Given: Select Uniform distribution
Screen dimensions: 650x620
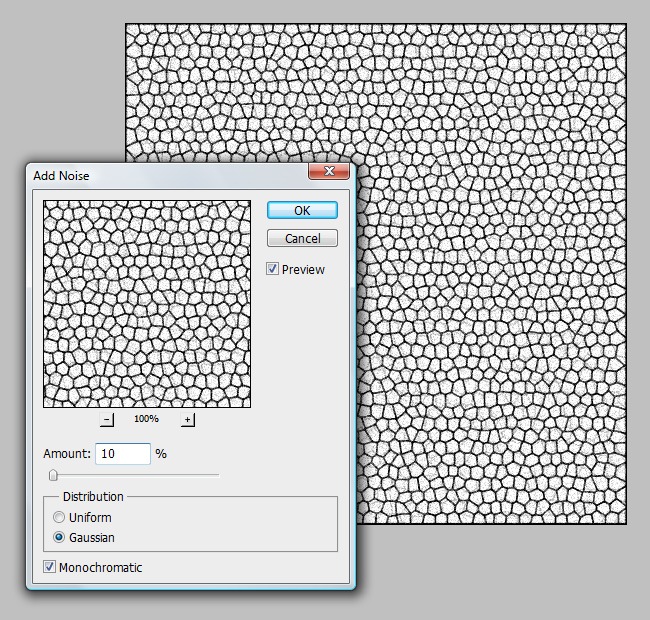Looking at the screenshot, I should point(59,517).
